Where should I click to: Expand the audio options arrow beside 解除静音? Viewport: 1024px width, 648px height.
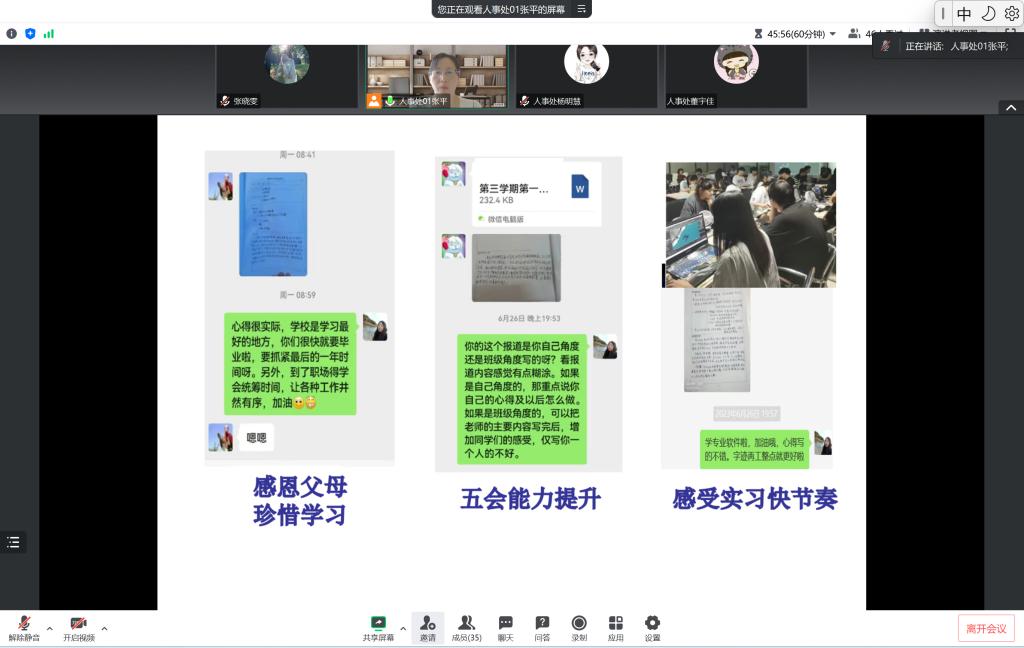click(50, 629)
